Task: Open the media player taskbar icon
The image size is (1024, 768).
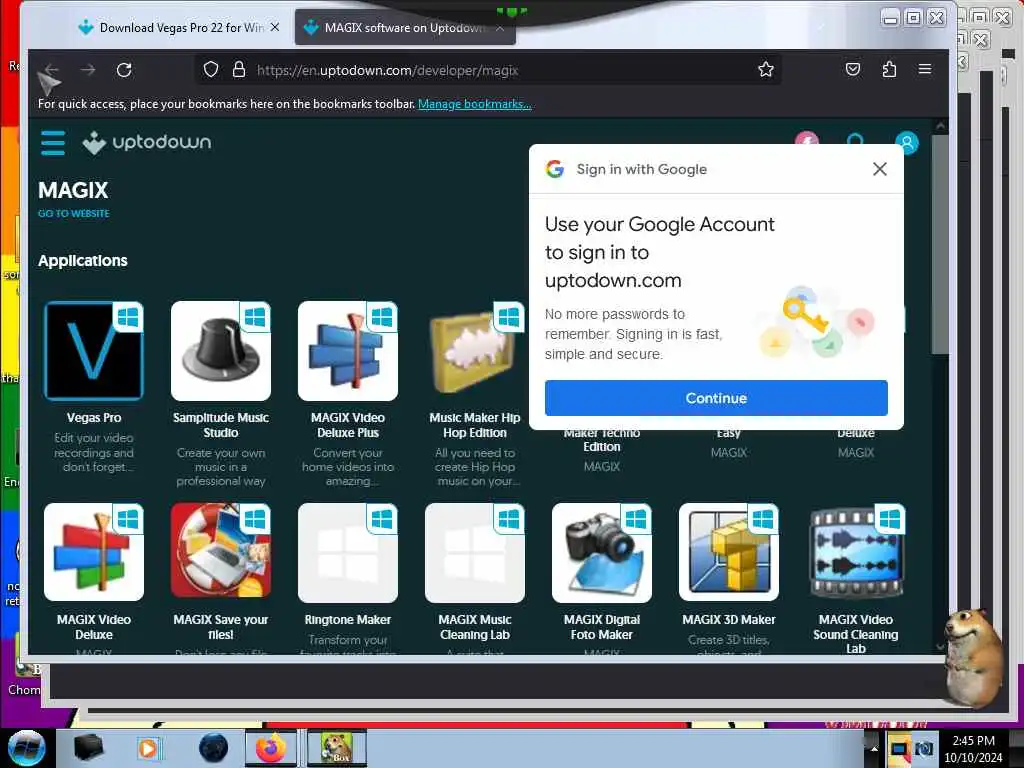Action: point(148,748)
